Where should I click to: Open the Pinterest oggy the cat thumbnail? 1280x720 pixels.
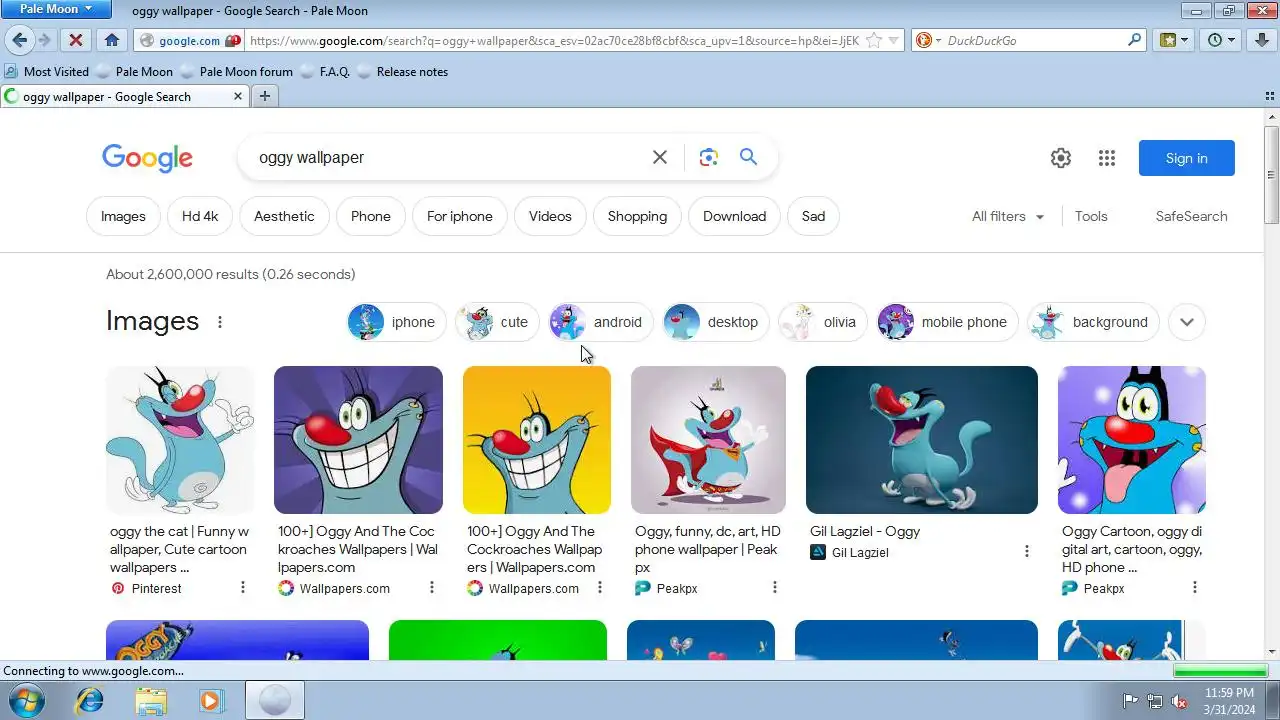click(x=180, y=440)
